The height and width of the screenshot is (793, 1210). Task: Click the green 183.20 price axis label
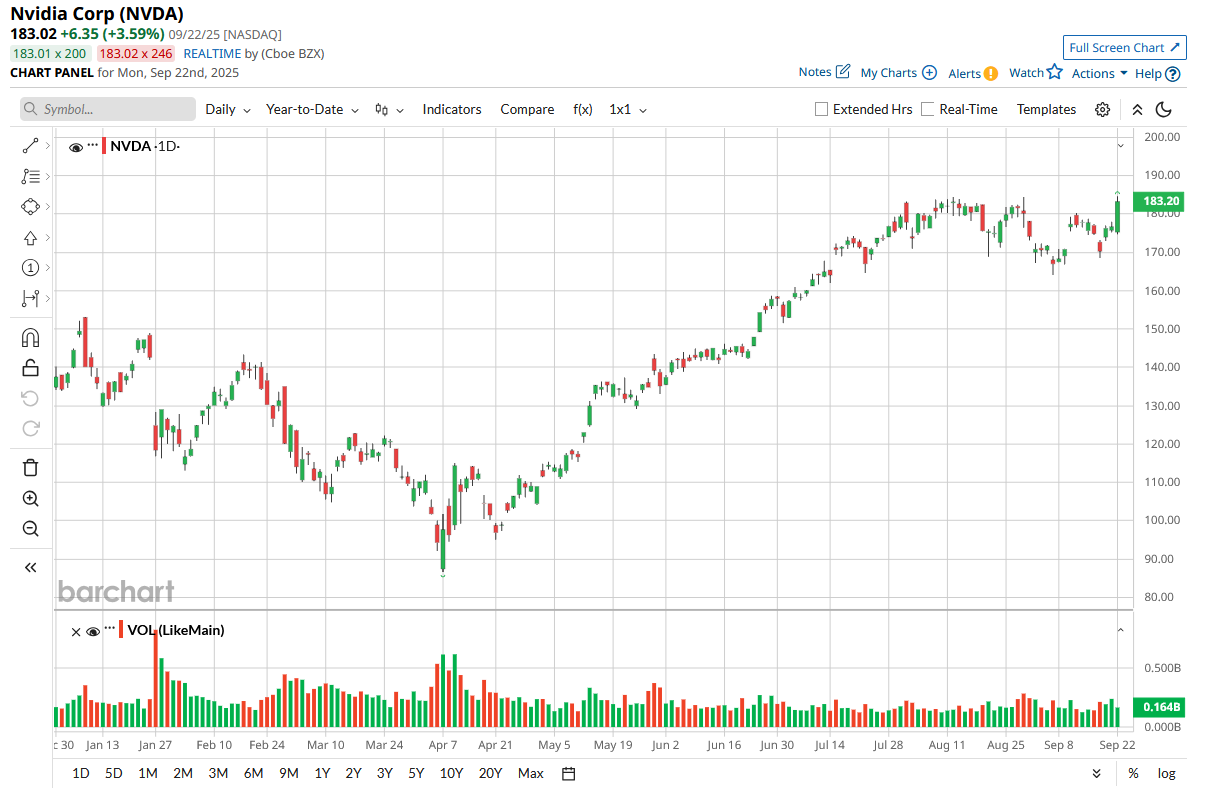pyautogui.click(x=1157, y=201)
